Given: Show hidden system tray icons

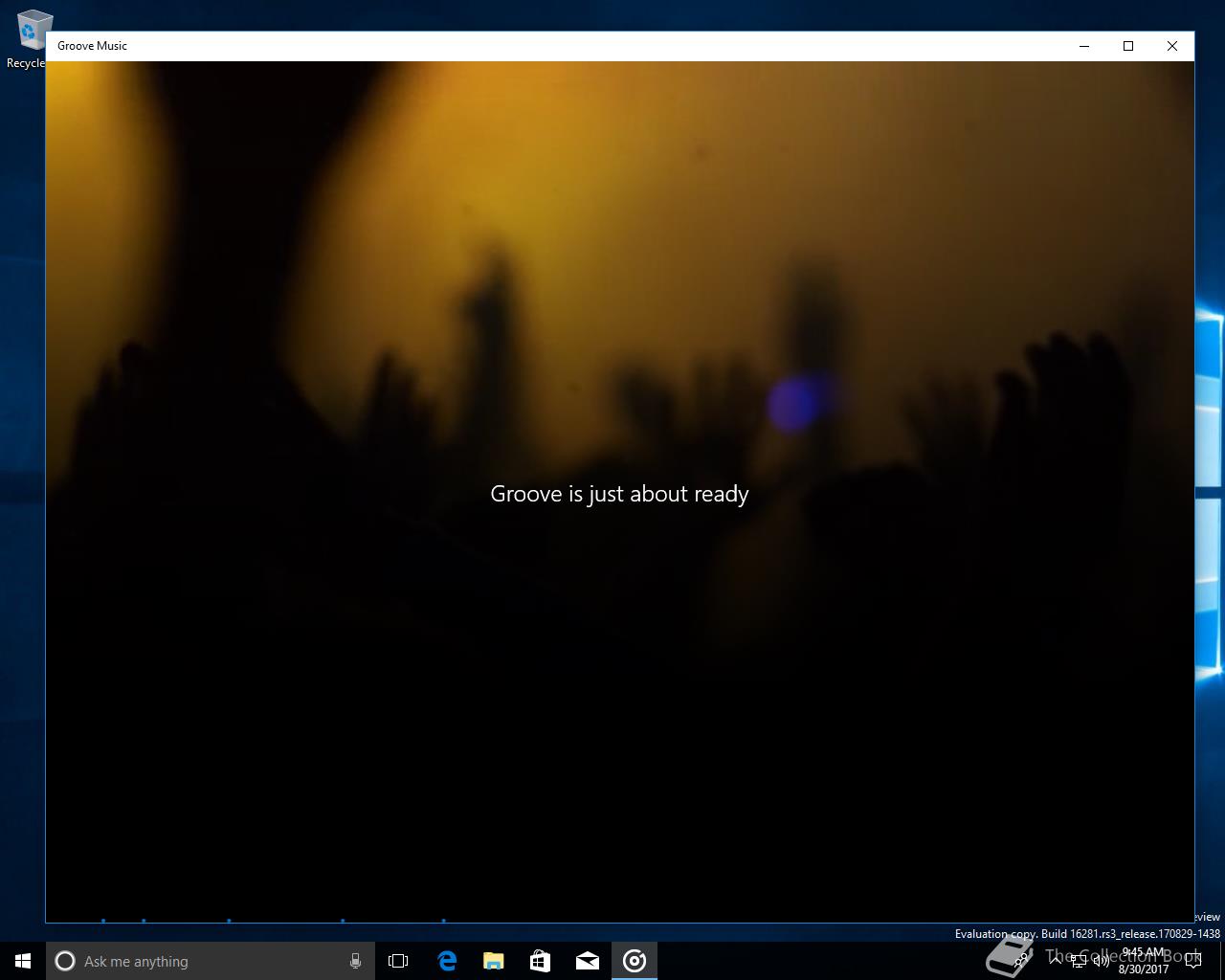Looking at the screenshot, I should tap(1056, 961).
